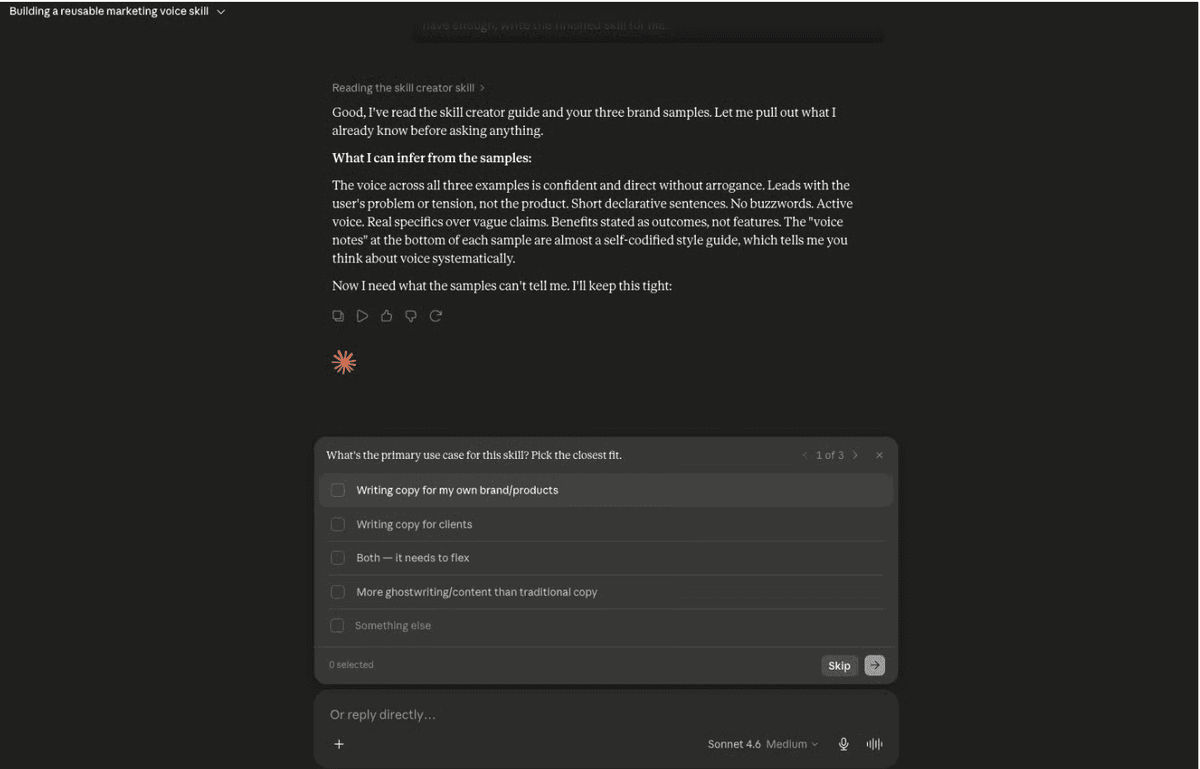Click the '1 of 3' page indicator
This screenshot has height=769, width=1200.
(830, 455)
